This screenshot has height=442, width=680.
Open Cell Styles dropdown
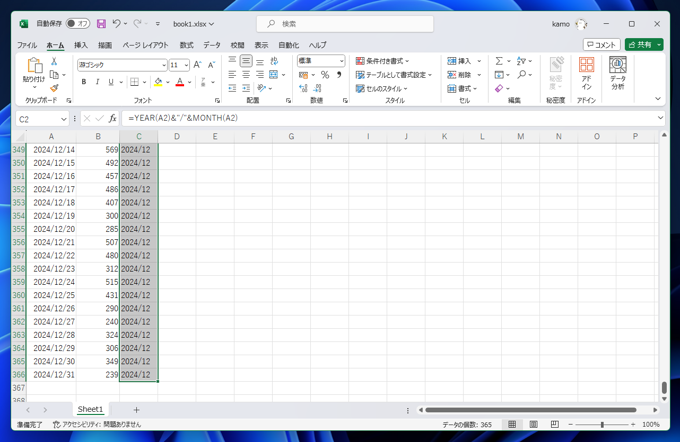click(x=382, y=88)
